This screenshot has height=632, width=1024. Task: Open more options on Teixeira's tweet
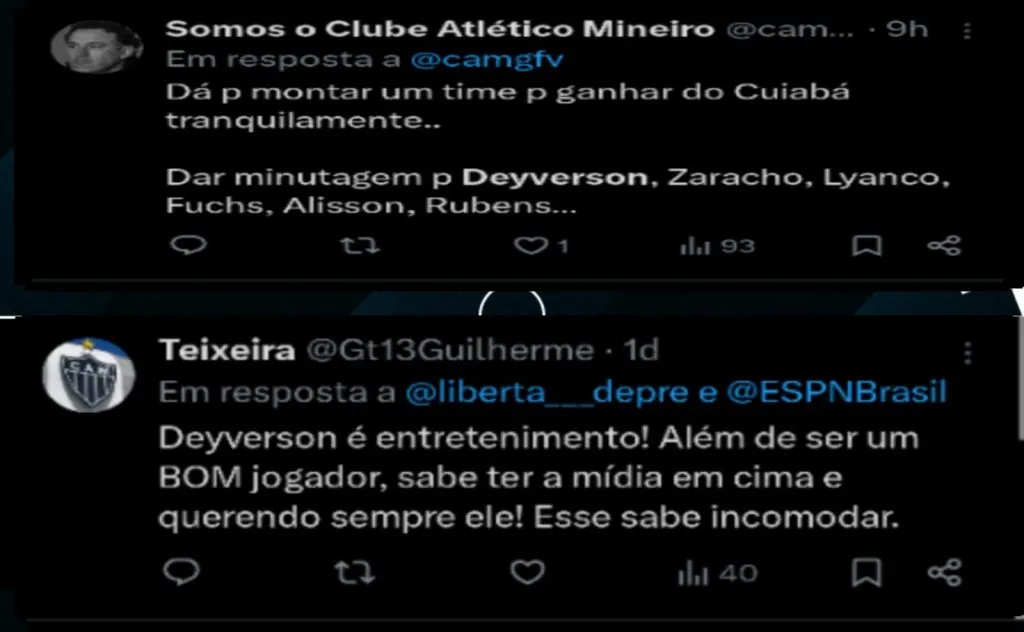click(x=967, y=353)
